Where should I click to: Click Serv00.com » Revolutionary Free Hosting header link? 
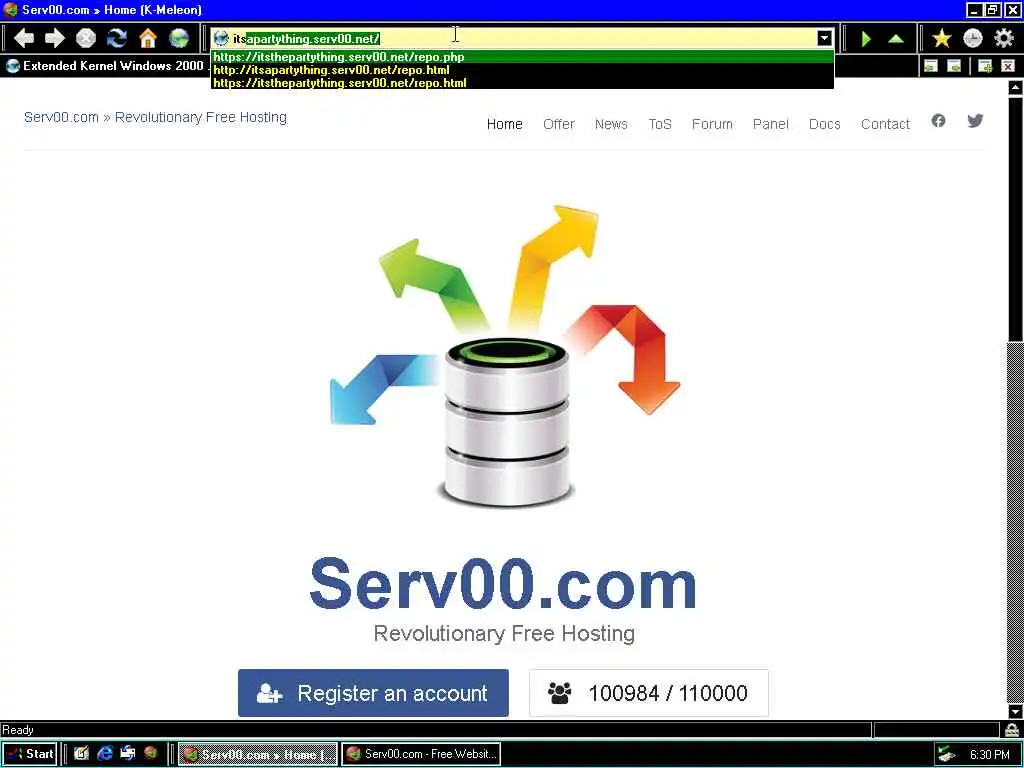pyautogui.click(x=155, y=118)
